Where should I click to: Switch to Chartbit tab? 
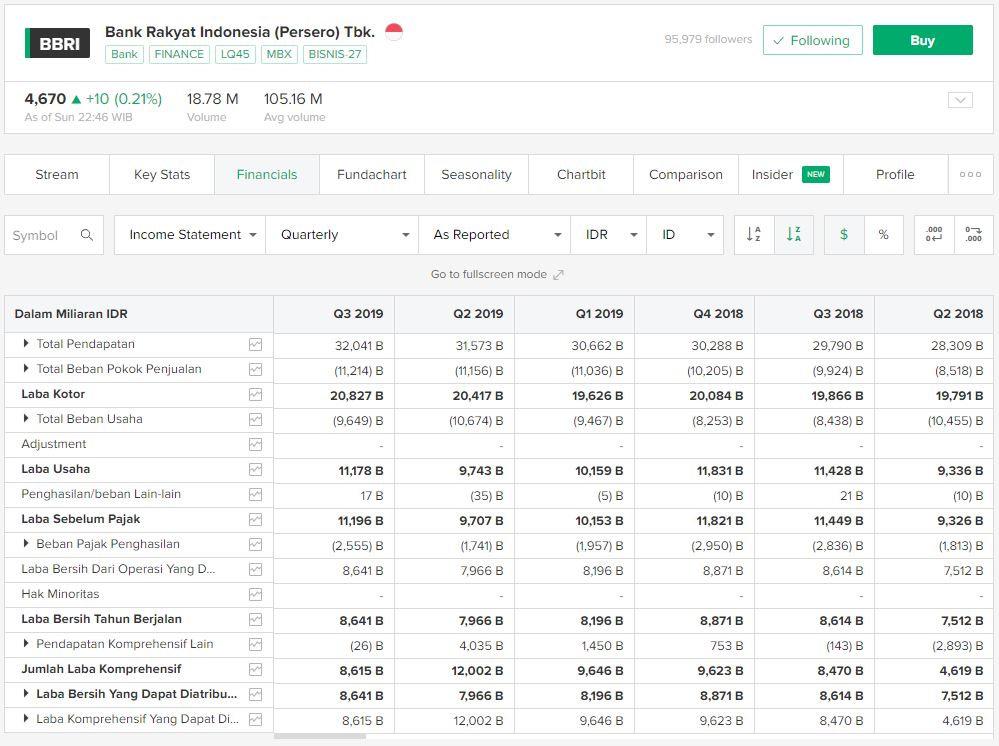click(581, 175)
